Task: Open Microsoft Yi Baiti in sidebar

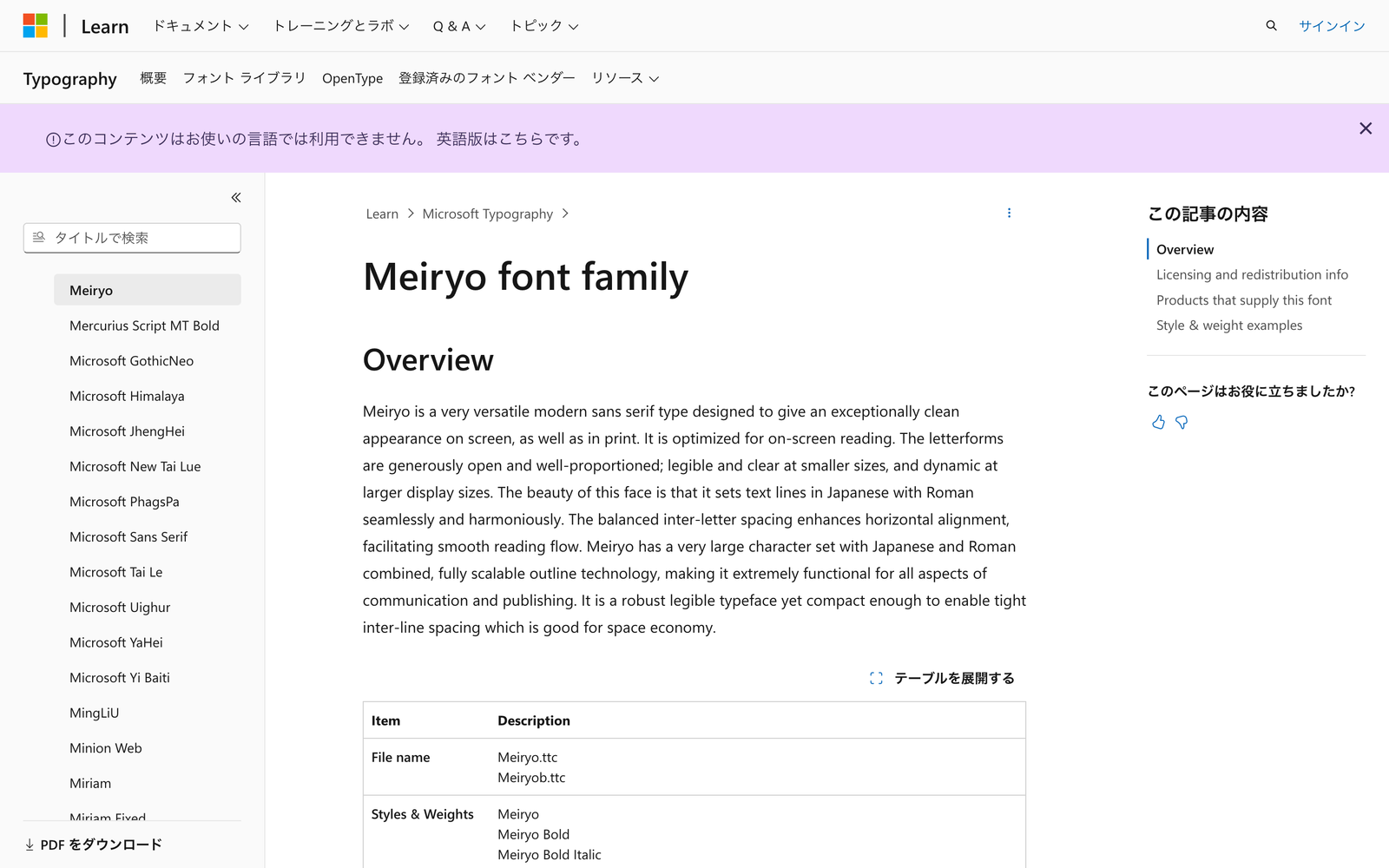Action: (120, 678)
